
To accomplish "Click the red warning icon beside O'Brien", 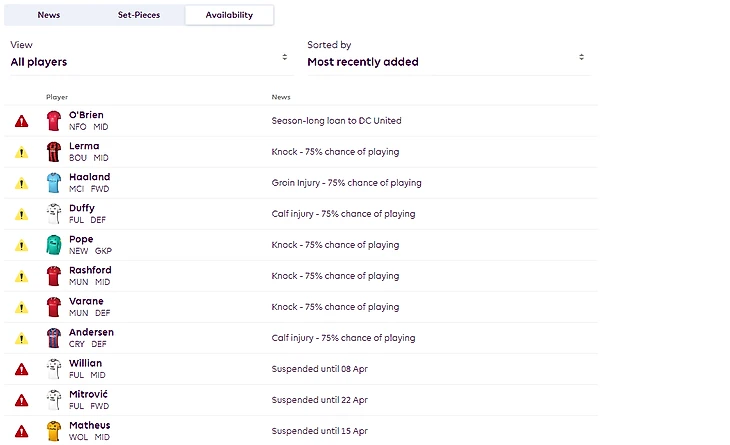I will point(21,121).
